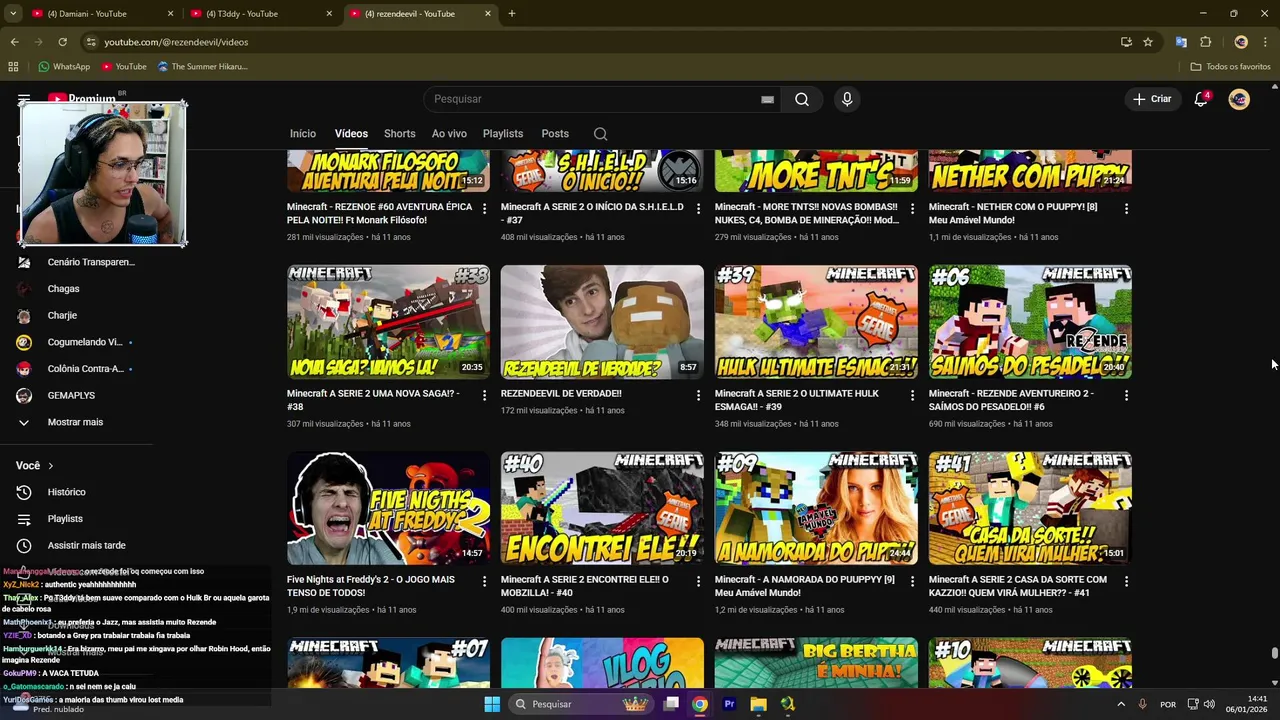This screenshot has width=1280, height=720.
Task: Open Five Nights at Freddy's 2 thumbnail
Action: (388, 508)
